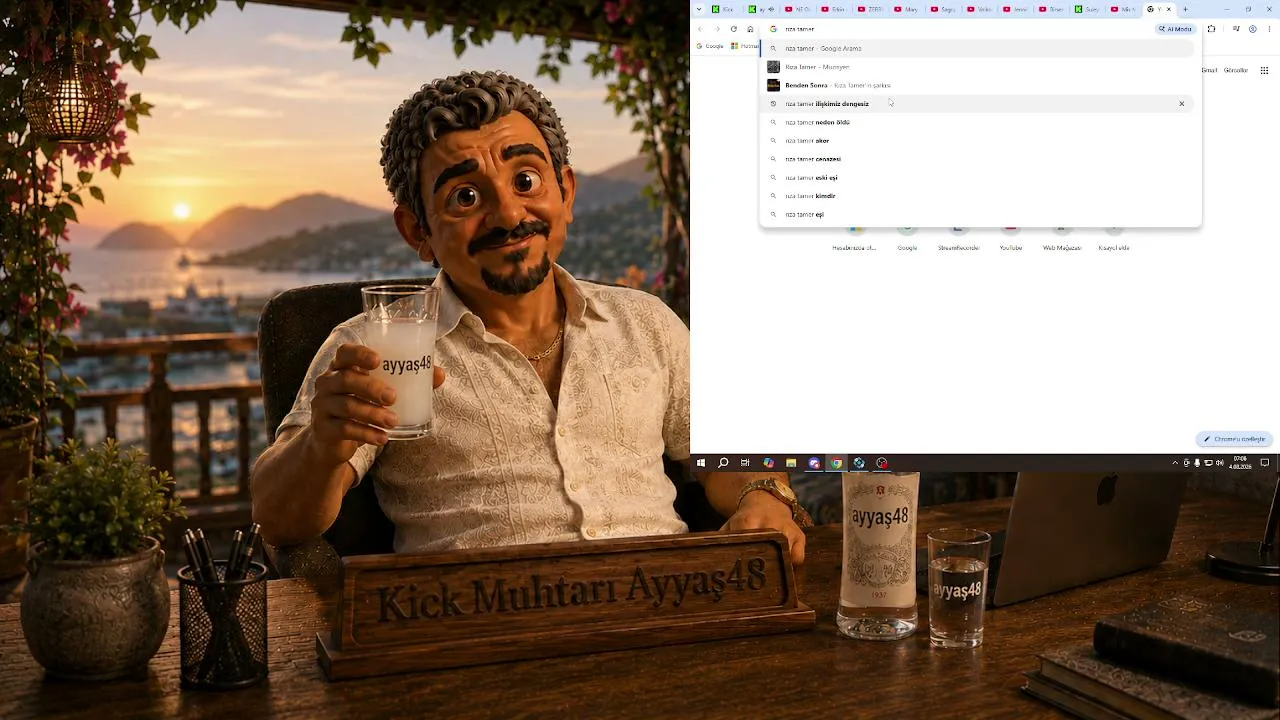Switch to the 'Sagu' YouTube tab
1280x720 pixels.
click(x=944, y=9)
